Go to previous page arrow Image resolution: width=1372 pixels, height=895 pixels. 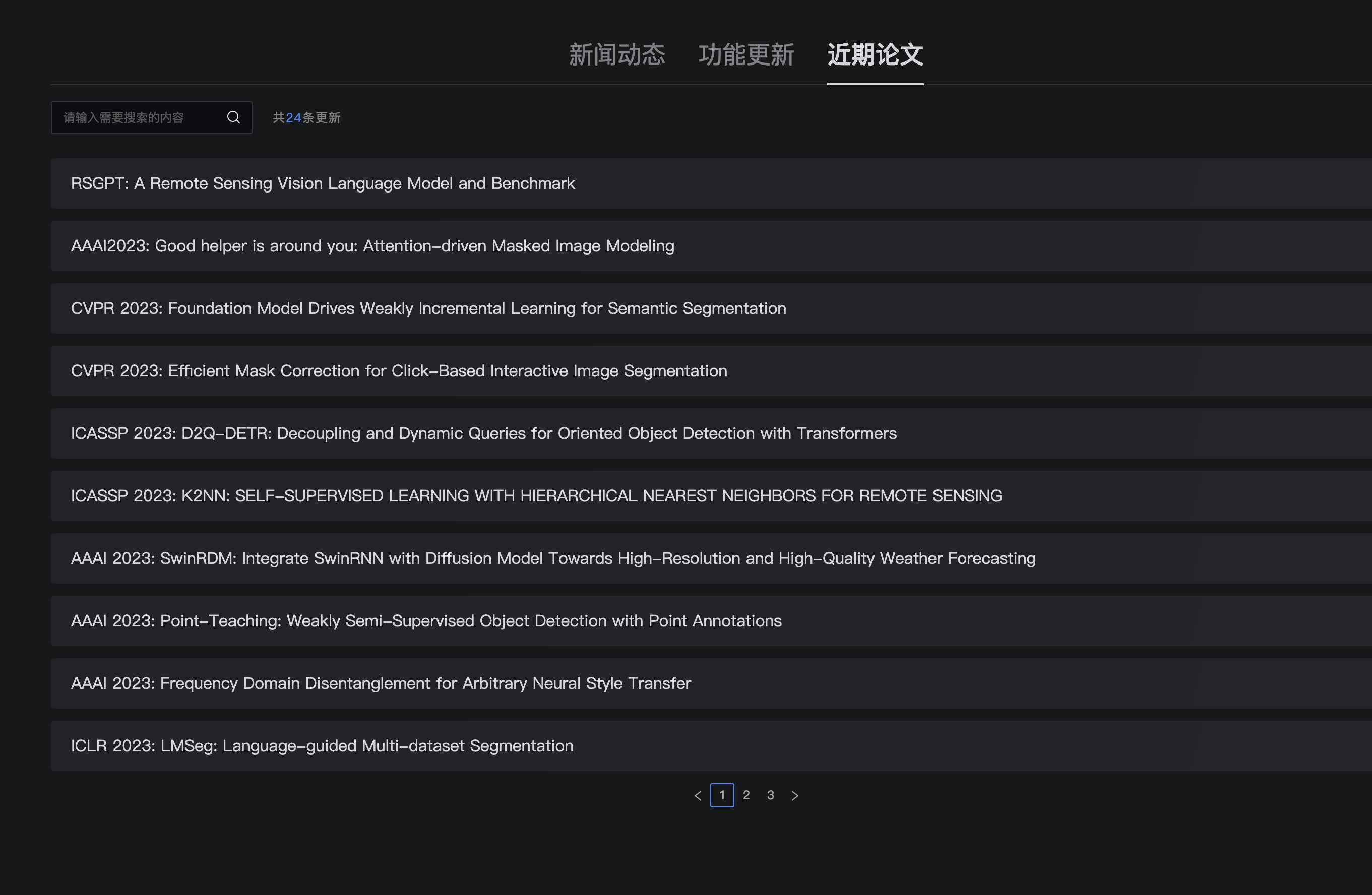698,795
